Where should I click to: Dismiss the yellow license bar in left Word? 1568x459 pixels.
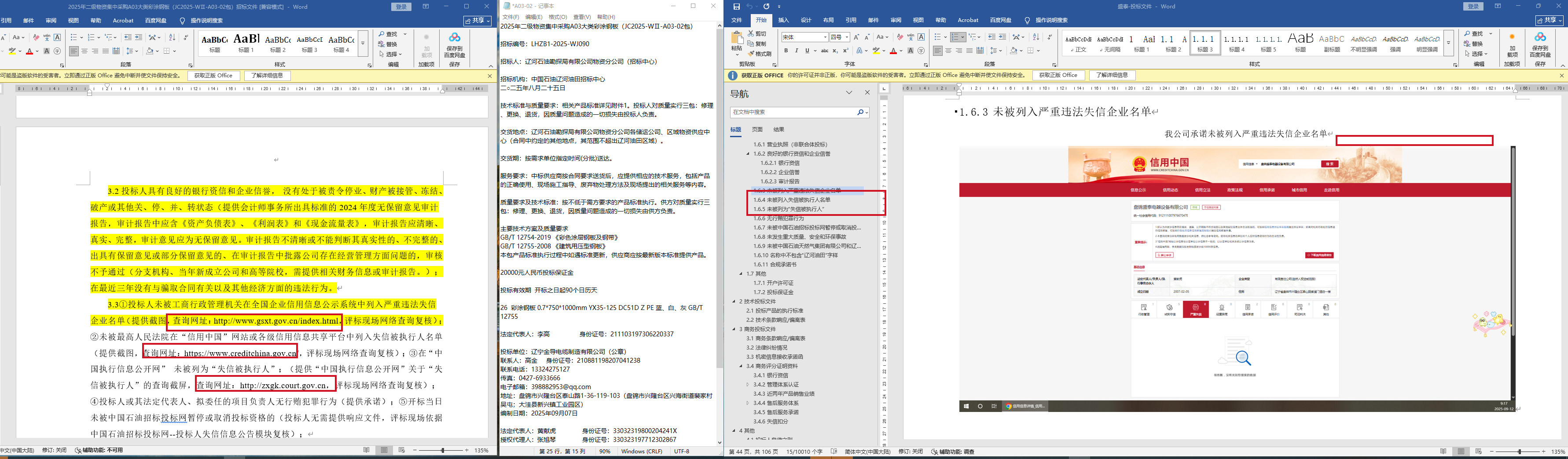point(489,75)
